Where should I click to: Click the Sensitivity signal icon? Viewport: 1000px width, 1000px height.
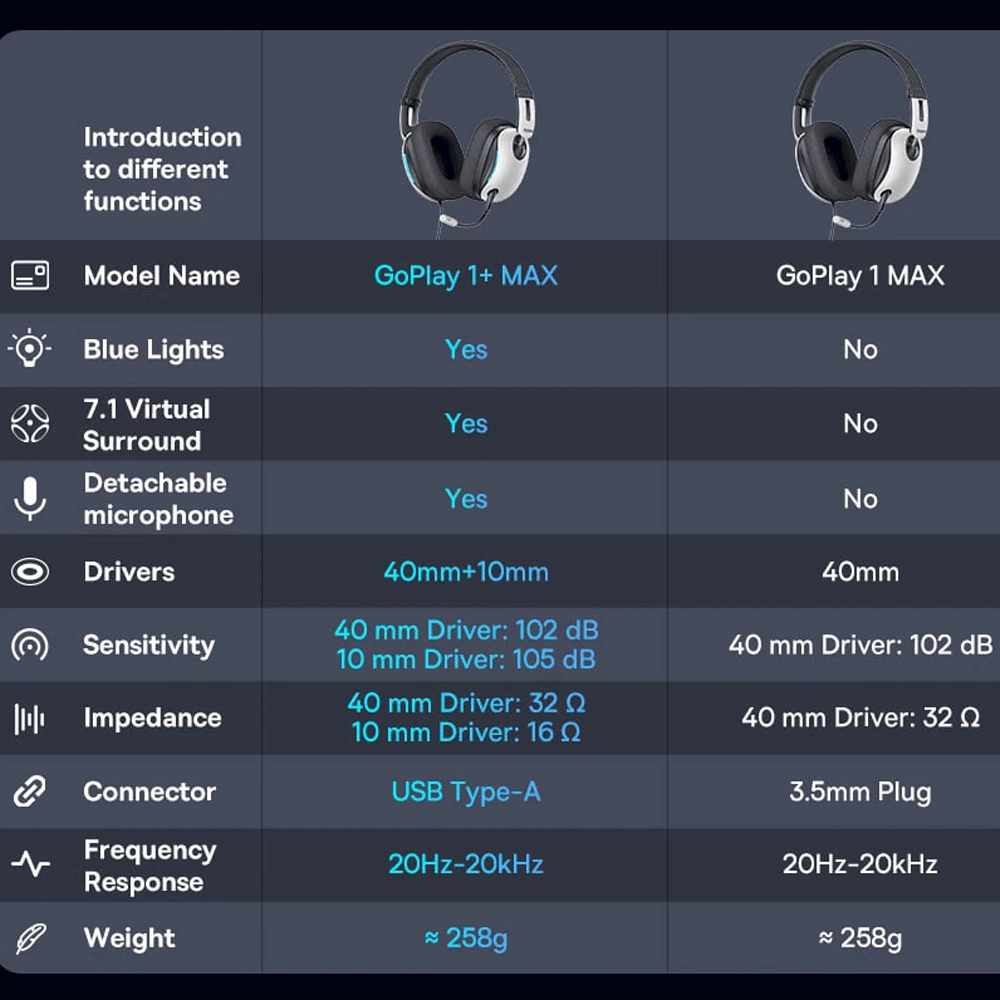click(x=30, y=645)
